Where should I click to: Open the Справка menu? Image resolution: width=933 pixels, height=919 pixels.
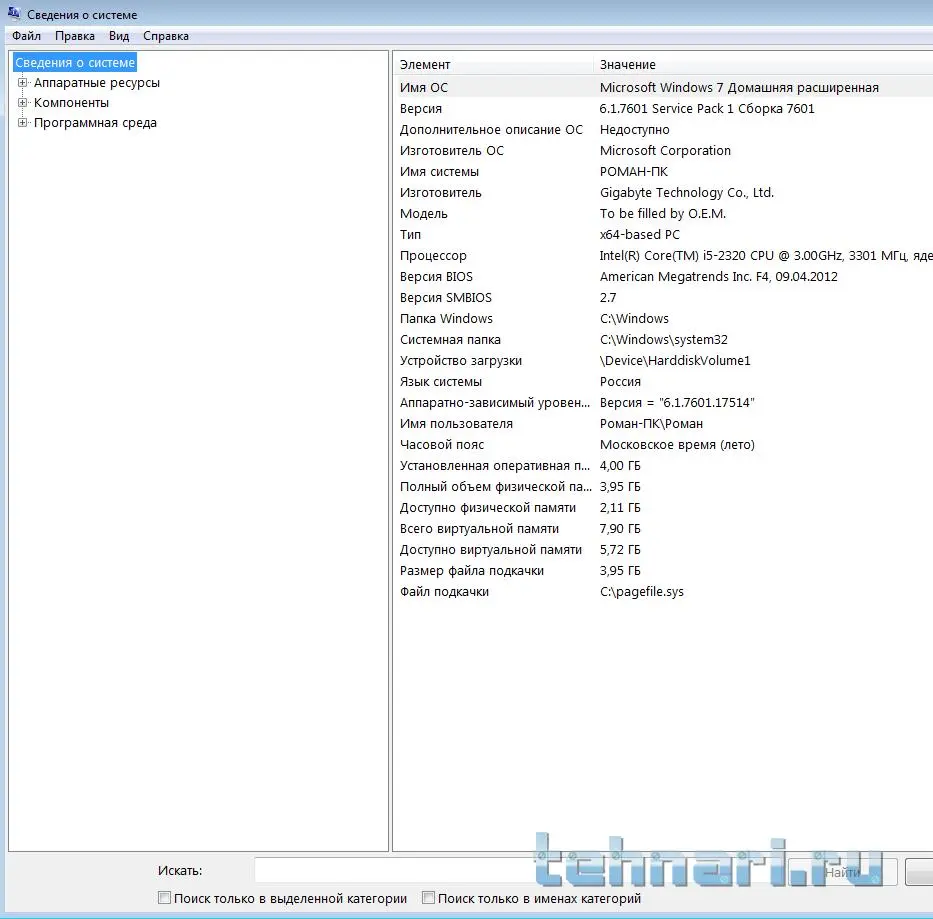pos(165,36)
